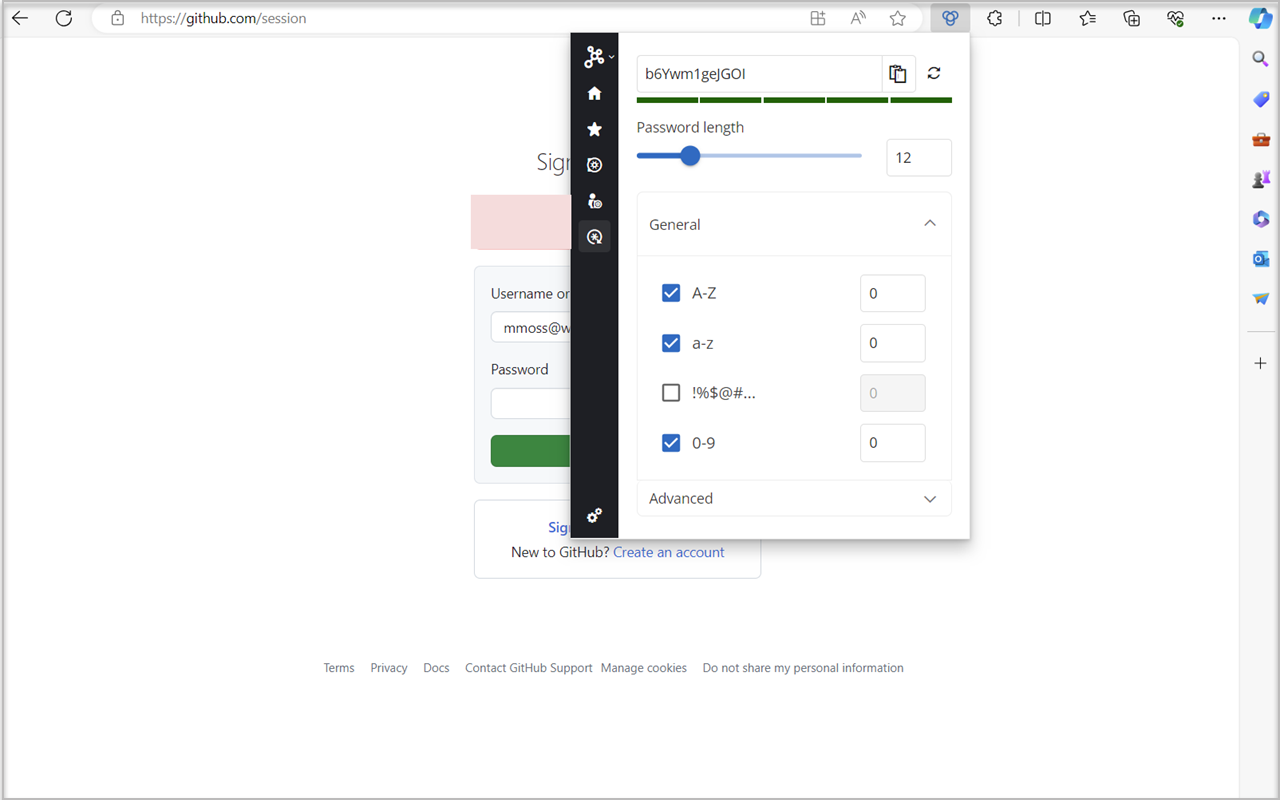1280x800 pixels.
Task: Open extension settings via bottom gears icon
Action: (x=594, y=515)
